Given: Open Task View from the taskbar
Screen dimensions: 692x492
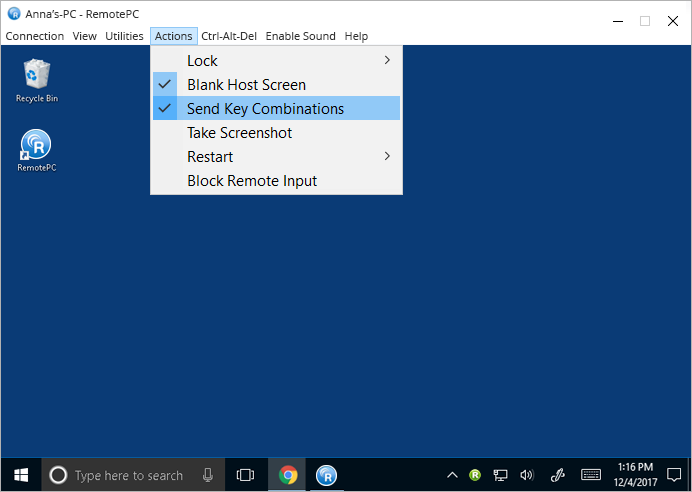Looking at the screenshot, I should (x=245, y=475).
